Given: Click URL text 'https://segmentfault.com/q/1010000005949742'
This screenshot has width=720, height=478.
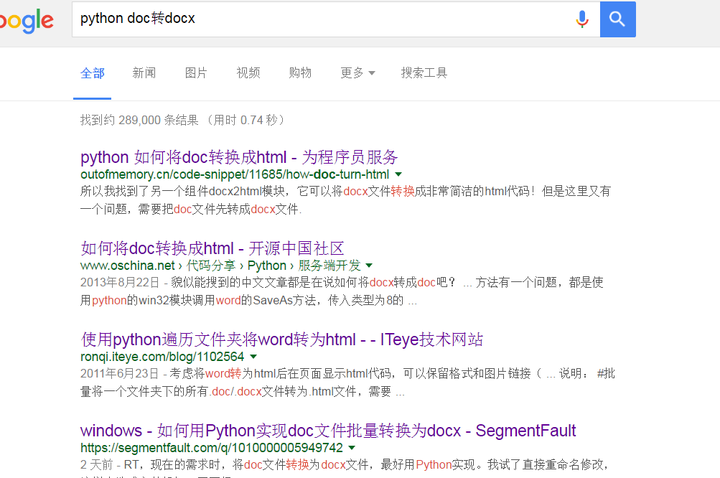Looking at the screenshot, I should [x=212, y=448].
